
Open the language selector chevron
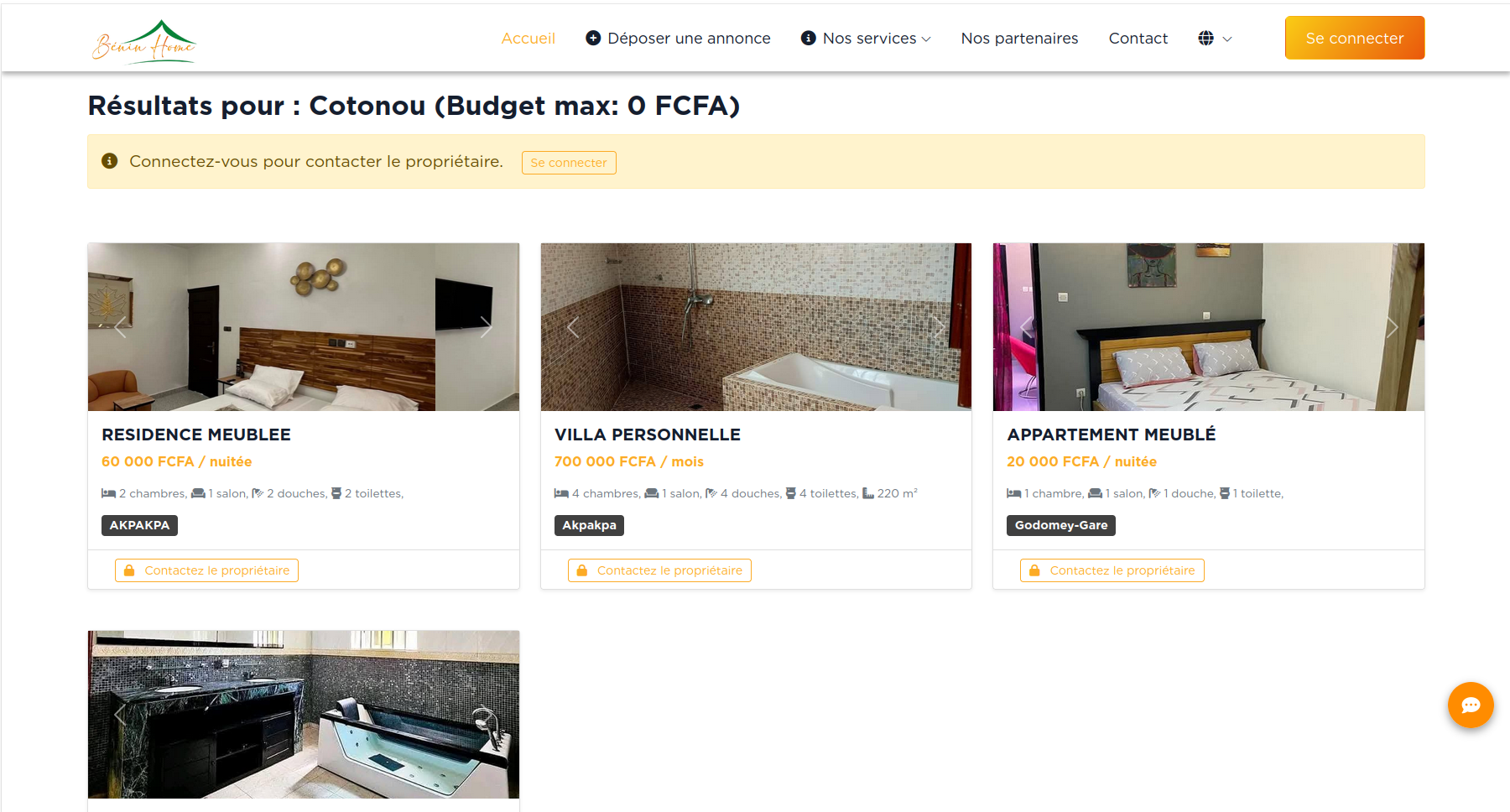click(1227, 39)
